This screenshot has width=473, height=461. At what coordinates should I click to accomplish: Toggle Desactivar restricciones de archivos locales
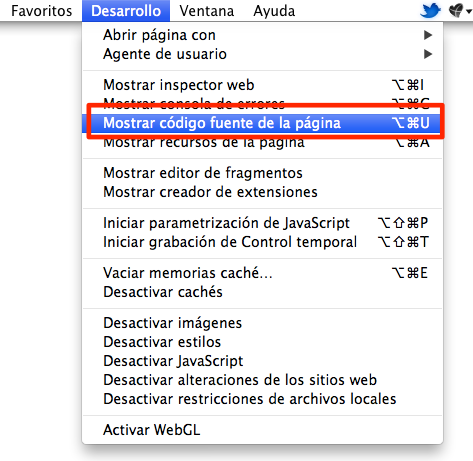[263, 399]
